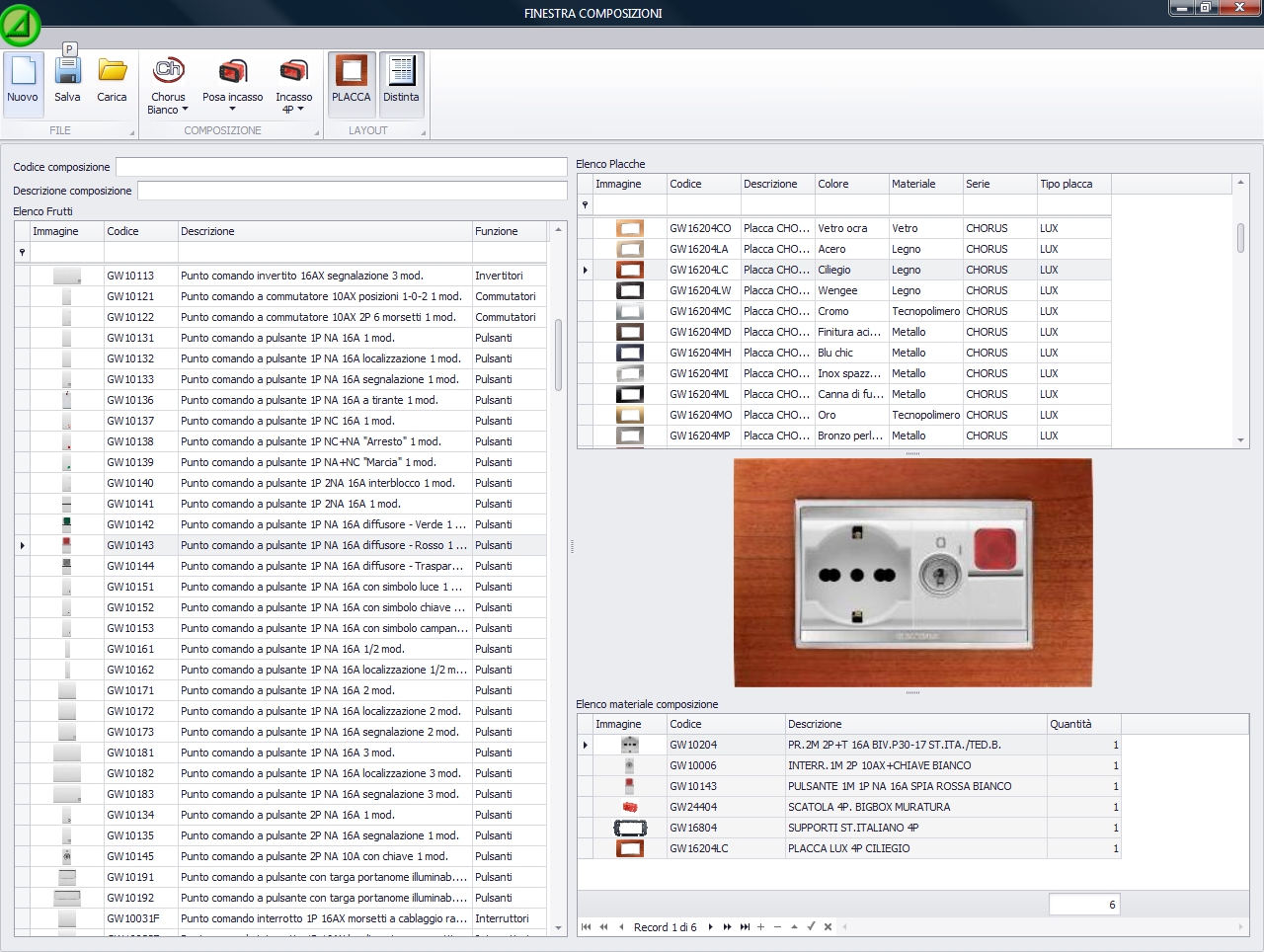This screenshot has width=1264, height=952.
Task: Click the edit record triangle icon
Action: [x=794, y=927]
